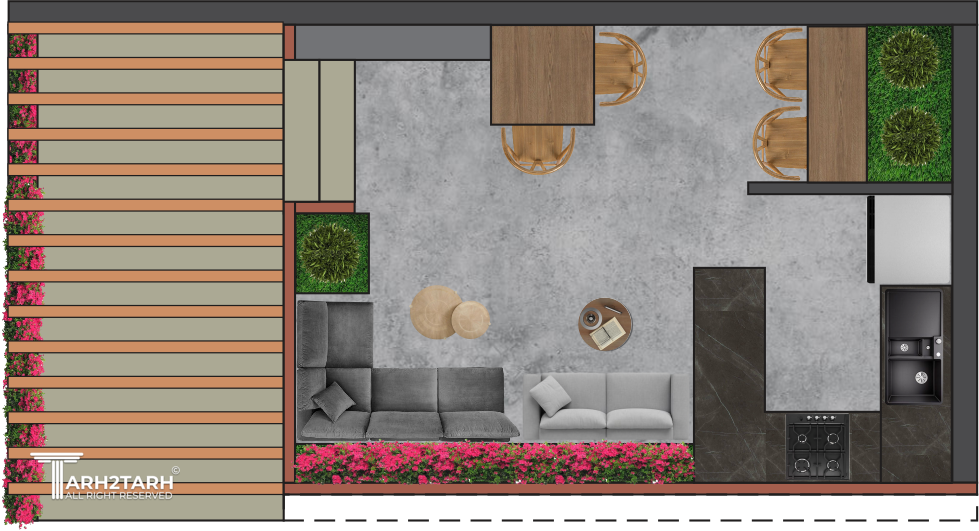979x531 pixels.
Task: Select the chair right of the large dining table
Action: pyautogui.click(x=620, y=68)
